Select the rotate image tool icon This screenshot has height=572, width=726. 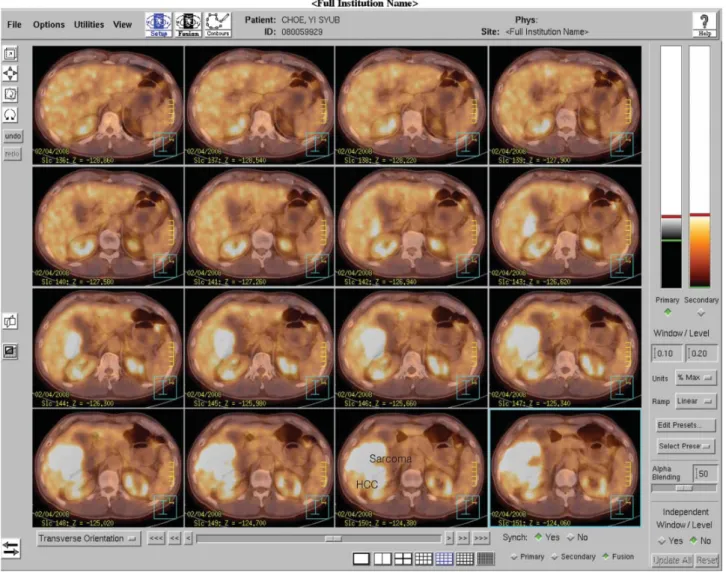(10, 94)
